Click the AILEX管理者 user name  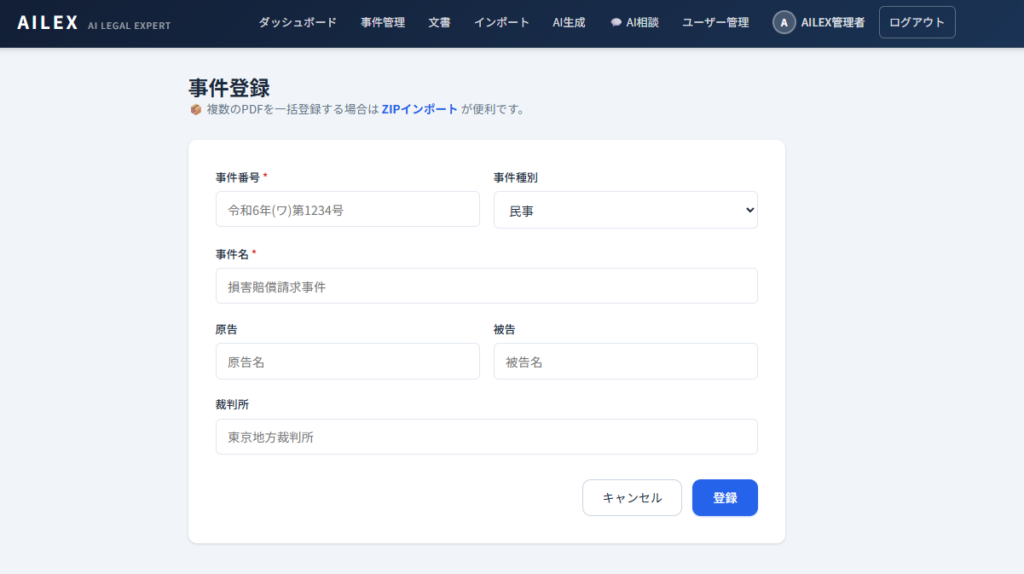tap(832, 22)
